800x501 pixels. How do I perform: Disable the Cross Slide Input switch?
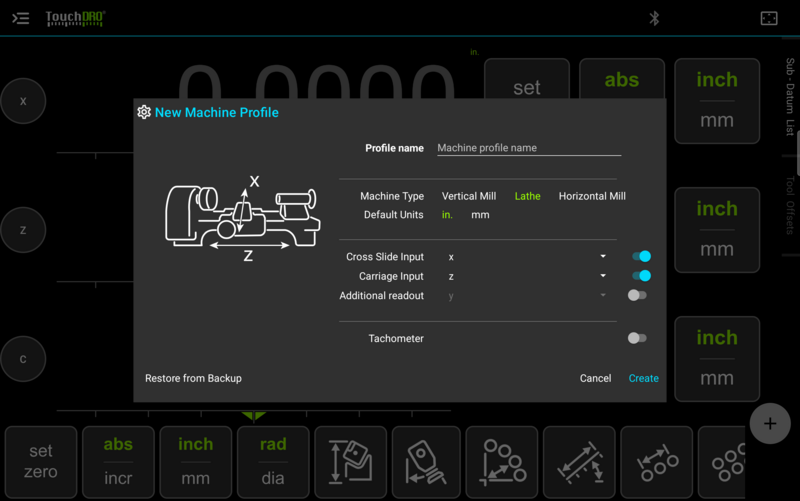point(641,256)
